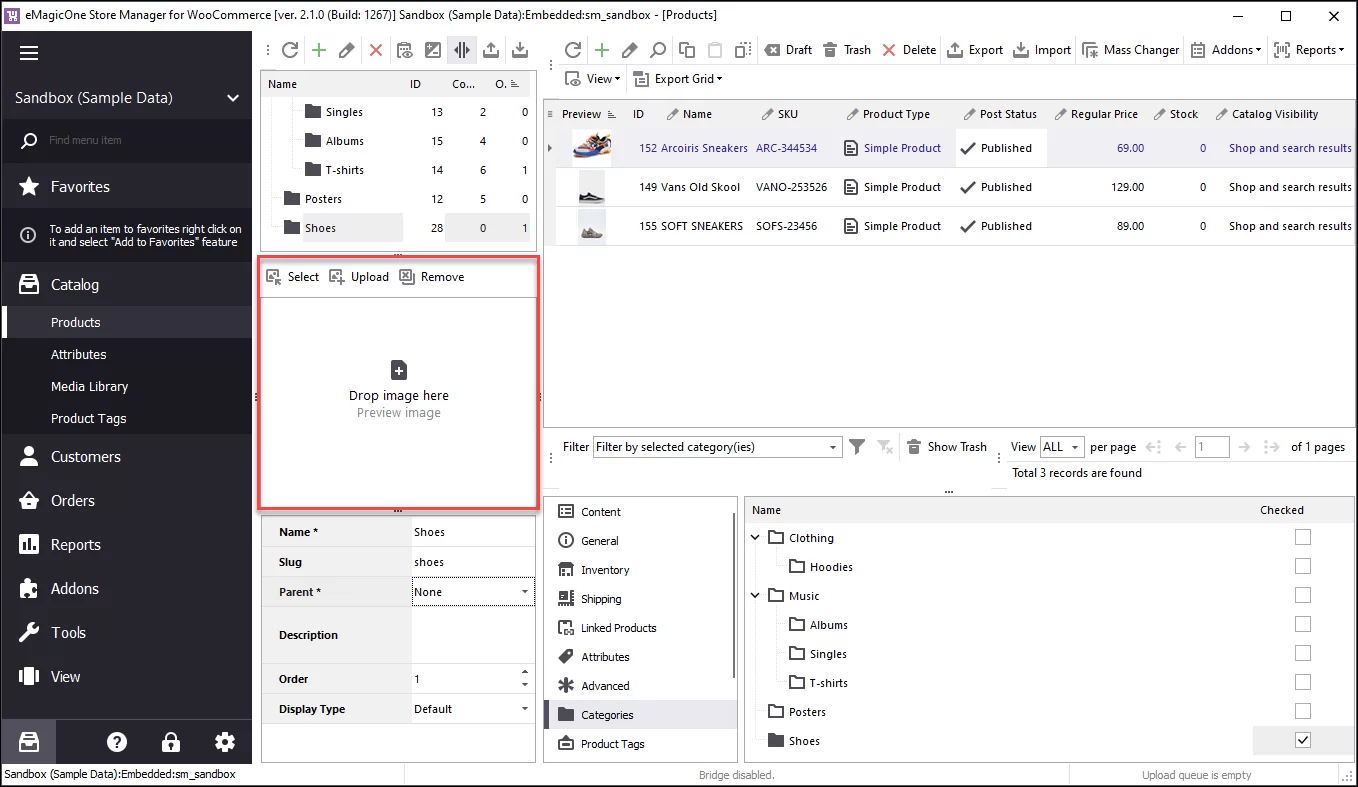The height and width of the screenshot is (787, 1358).
Task: Tick the checkbox next to Hoodies
Action: click(1302, 566)
